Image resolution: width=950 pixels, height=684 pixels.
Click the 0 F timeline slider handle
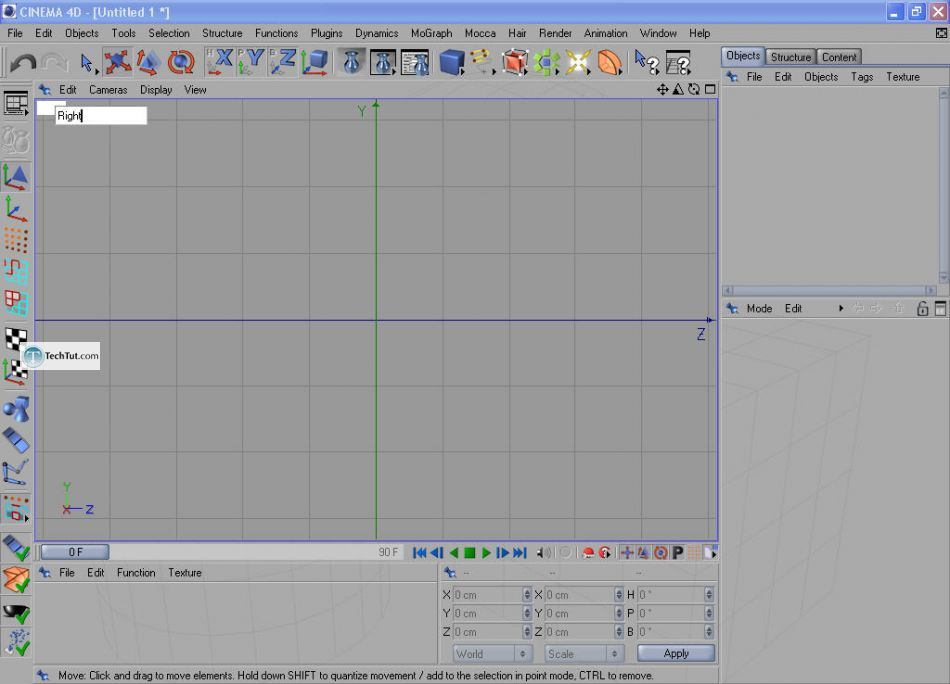coord(75,552)
